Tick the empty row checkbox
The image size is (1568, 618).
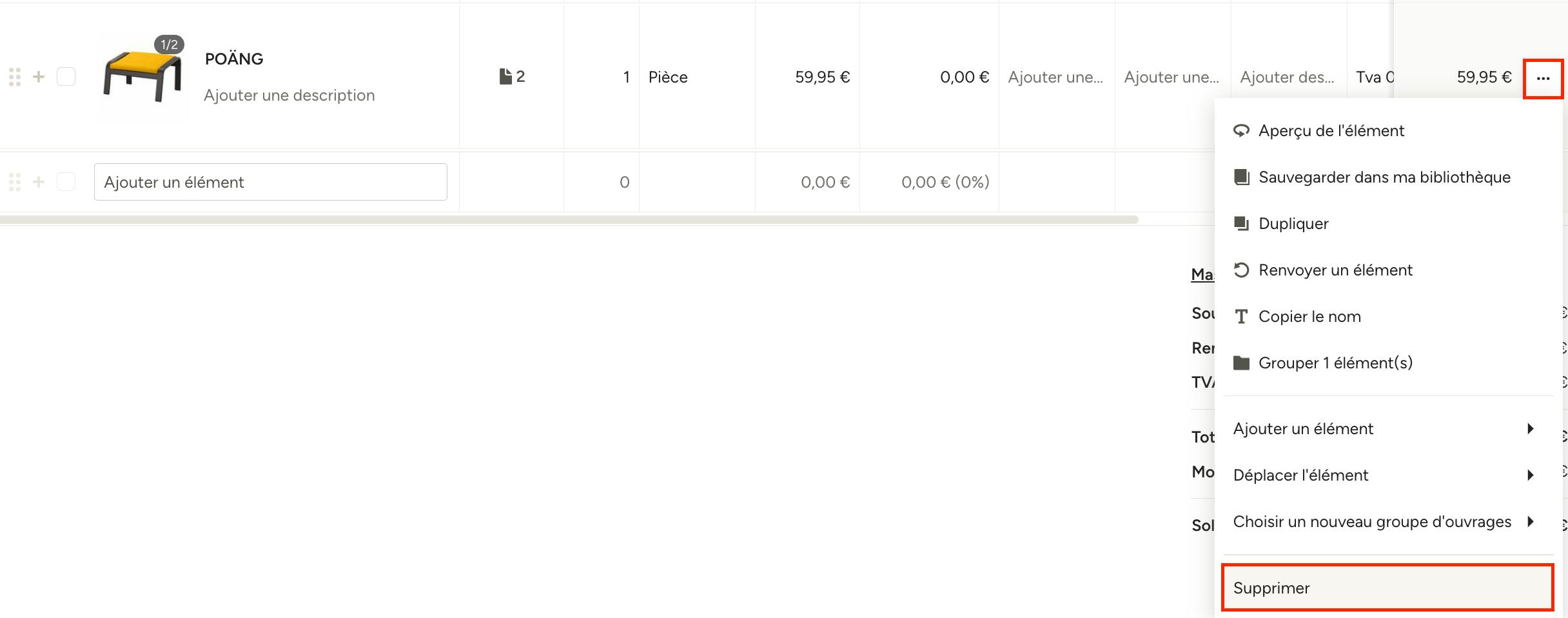click(x=66, y=182)
